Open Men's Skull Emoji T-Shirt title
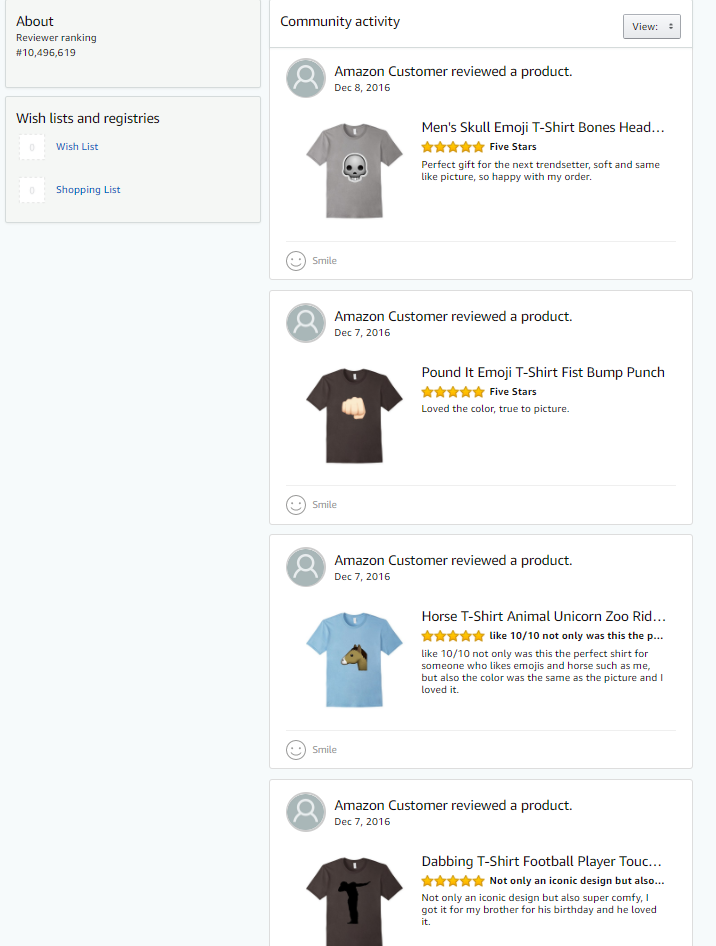This screenshot has height=946, width=716. coord(543,127)
